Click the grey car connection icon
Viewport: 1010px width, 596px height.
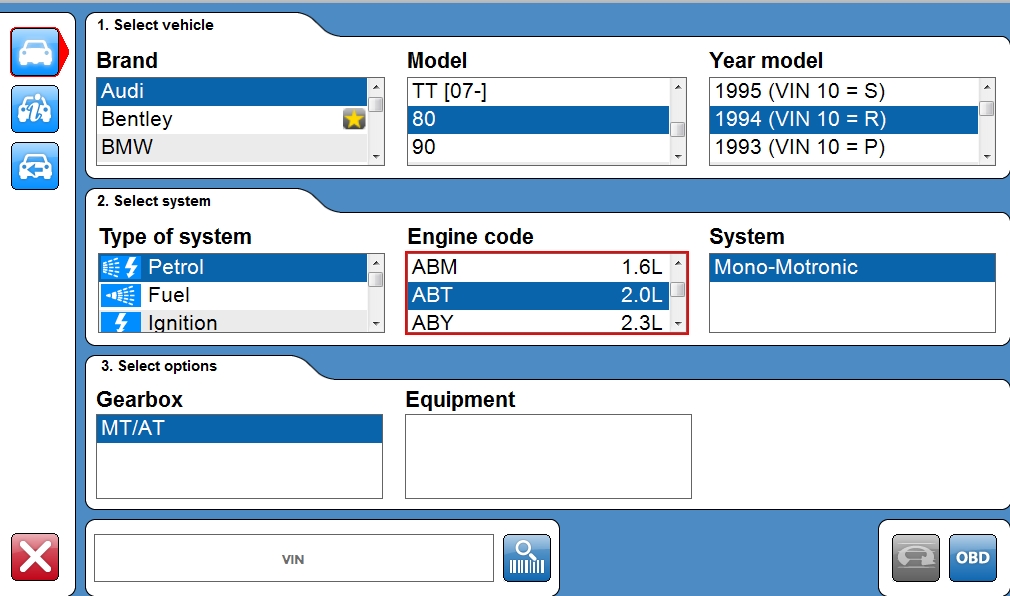(915, 557)
